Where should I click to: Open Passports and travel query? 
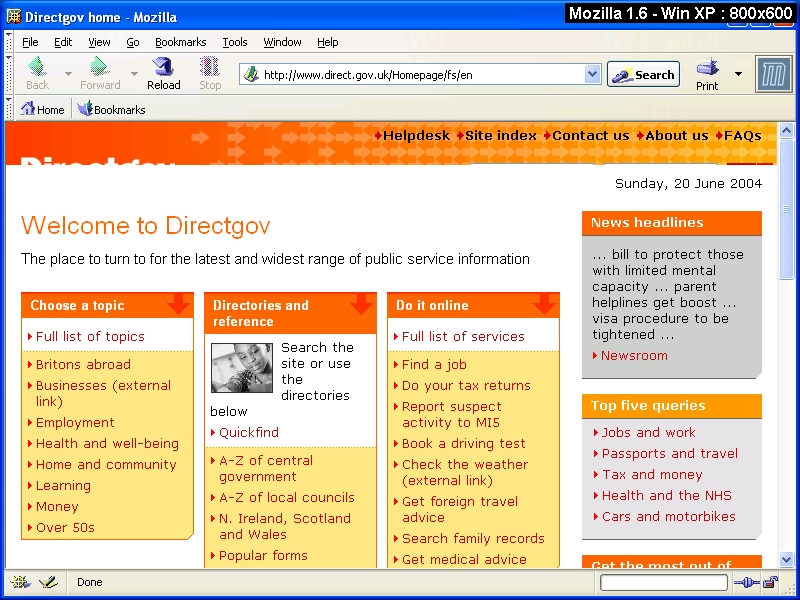[670, 453]
